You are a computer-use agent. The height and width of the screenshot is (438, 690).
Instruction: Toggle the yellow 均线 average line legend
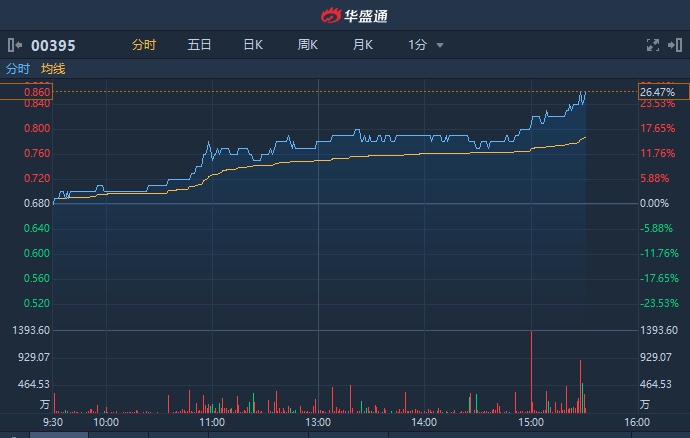[53, 69]
